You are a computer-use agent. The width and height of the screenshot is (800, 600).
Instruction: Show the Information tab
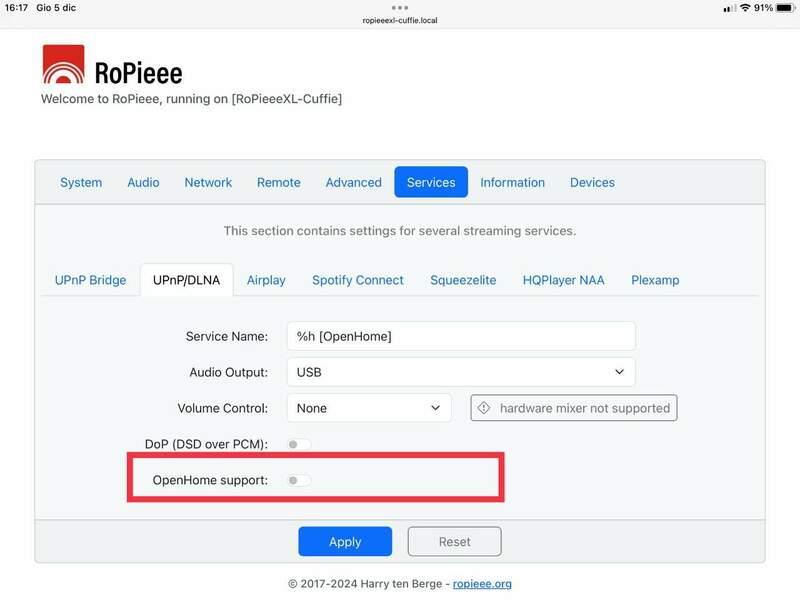point(512,182)
